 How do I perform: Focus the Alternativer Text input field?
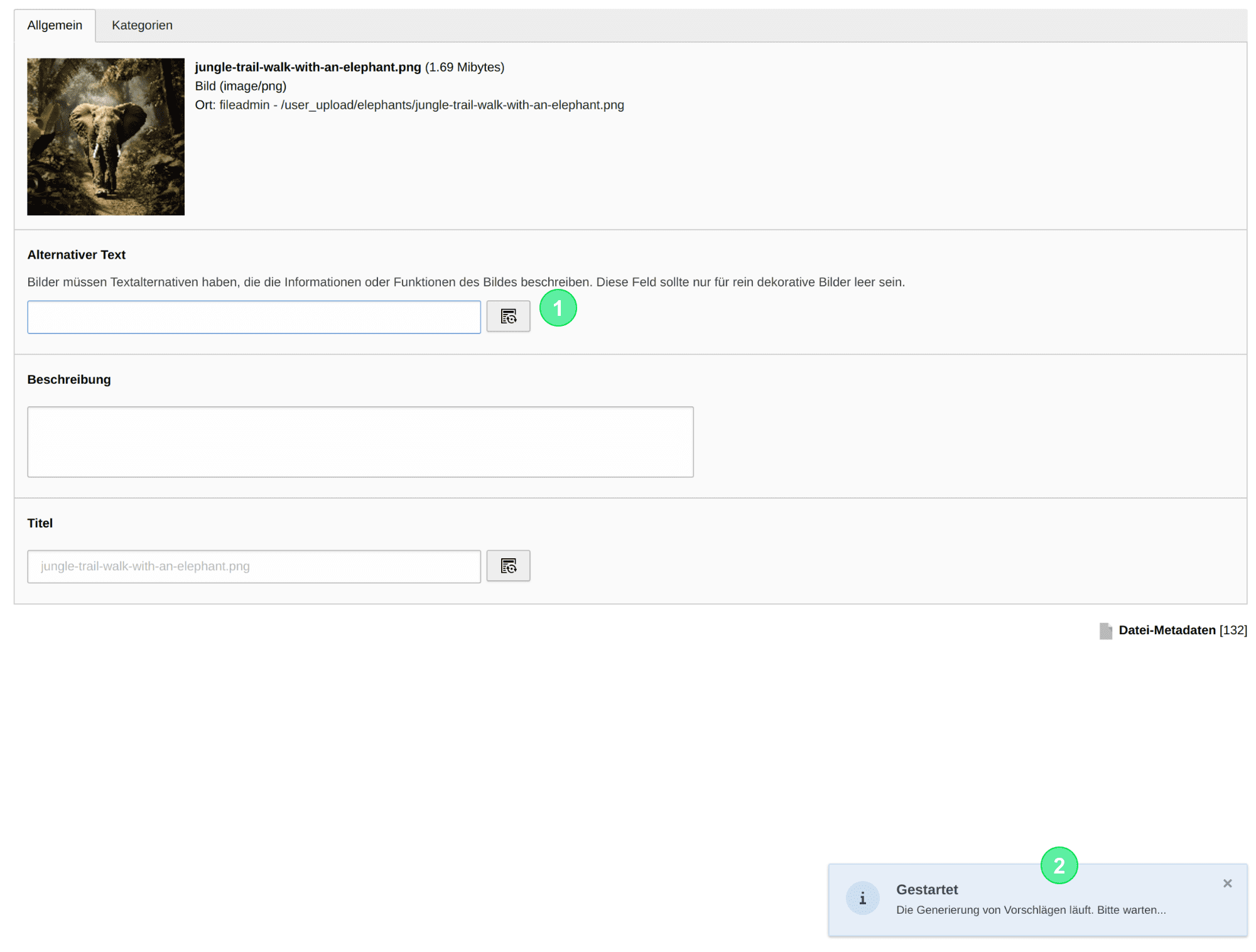pyautogui.click(x=254, y=317)
